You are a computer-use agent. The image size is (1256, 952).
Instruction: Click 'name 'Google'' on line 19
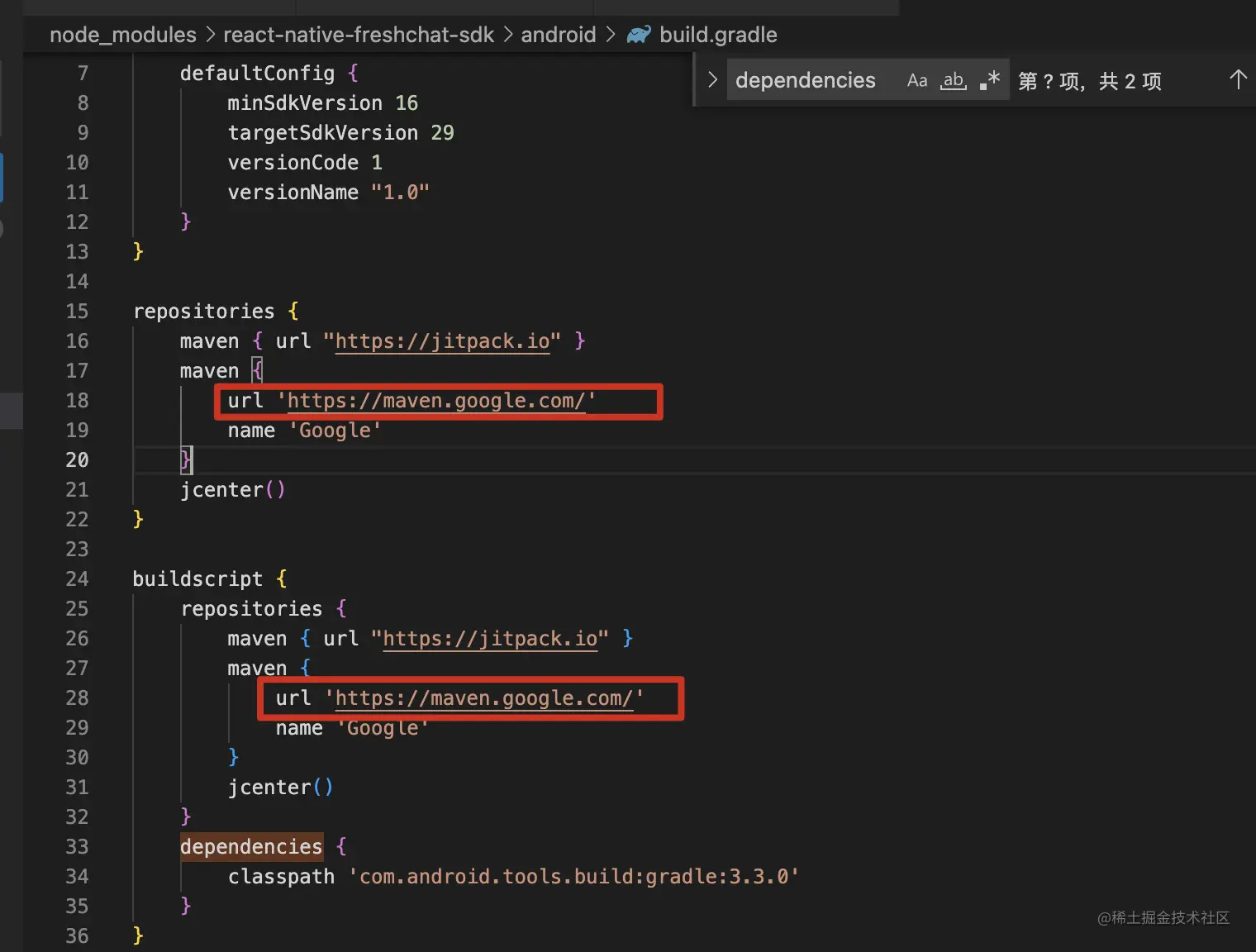304,431
